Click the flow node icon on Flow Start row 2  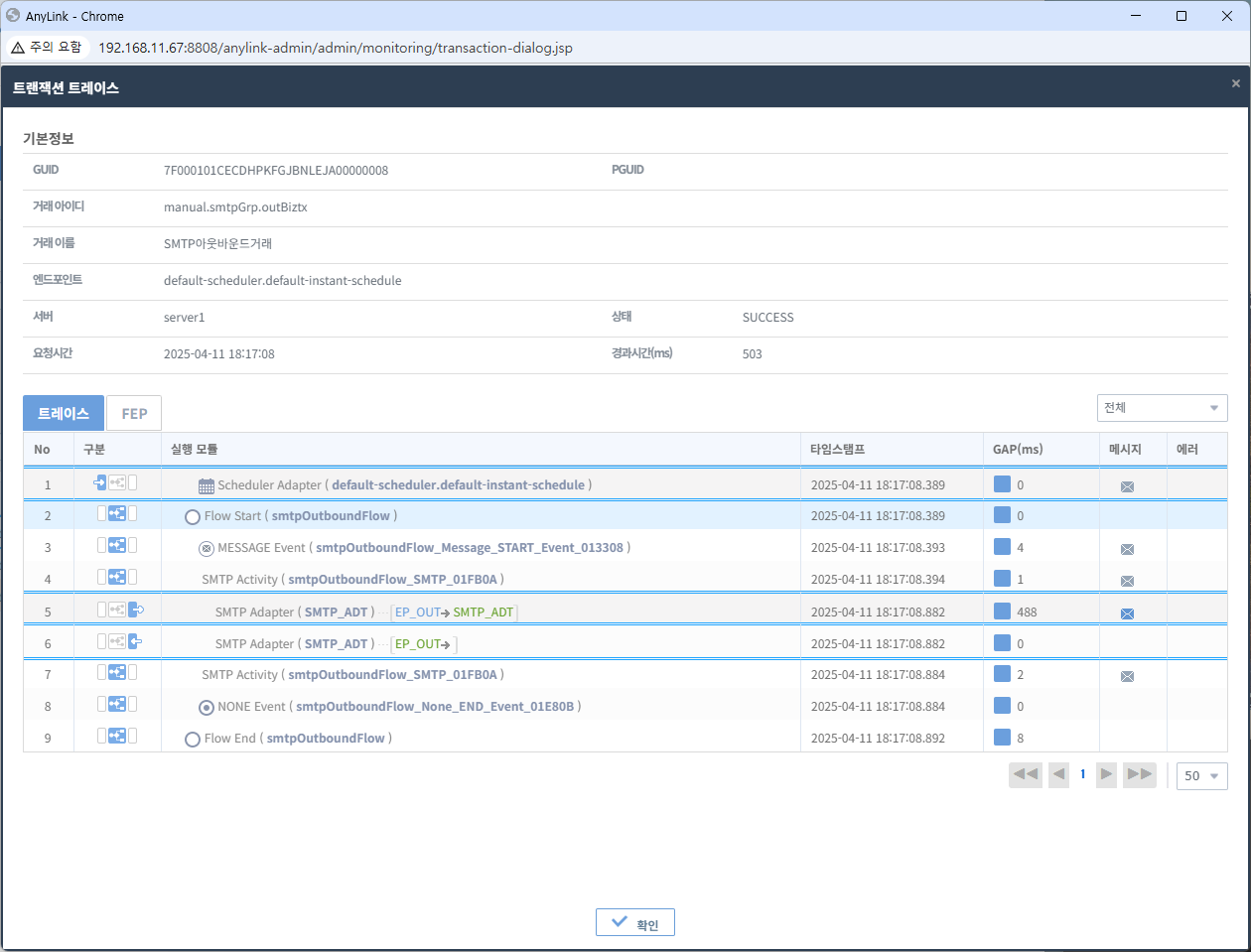point(119,515)
